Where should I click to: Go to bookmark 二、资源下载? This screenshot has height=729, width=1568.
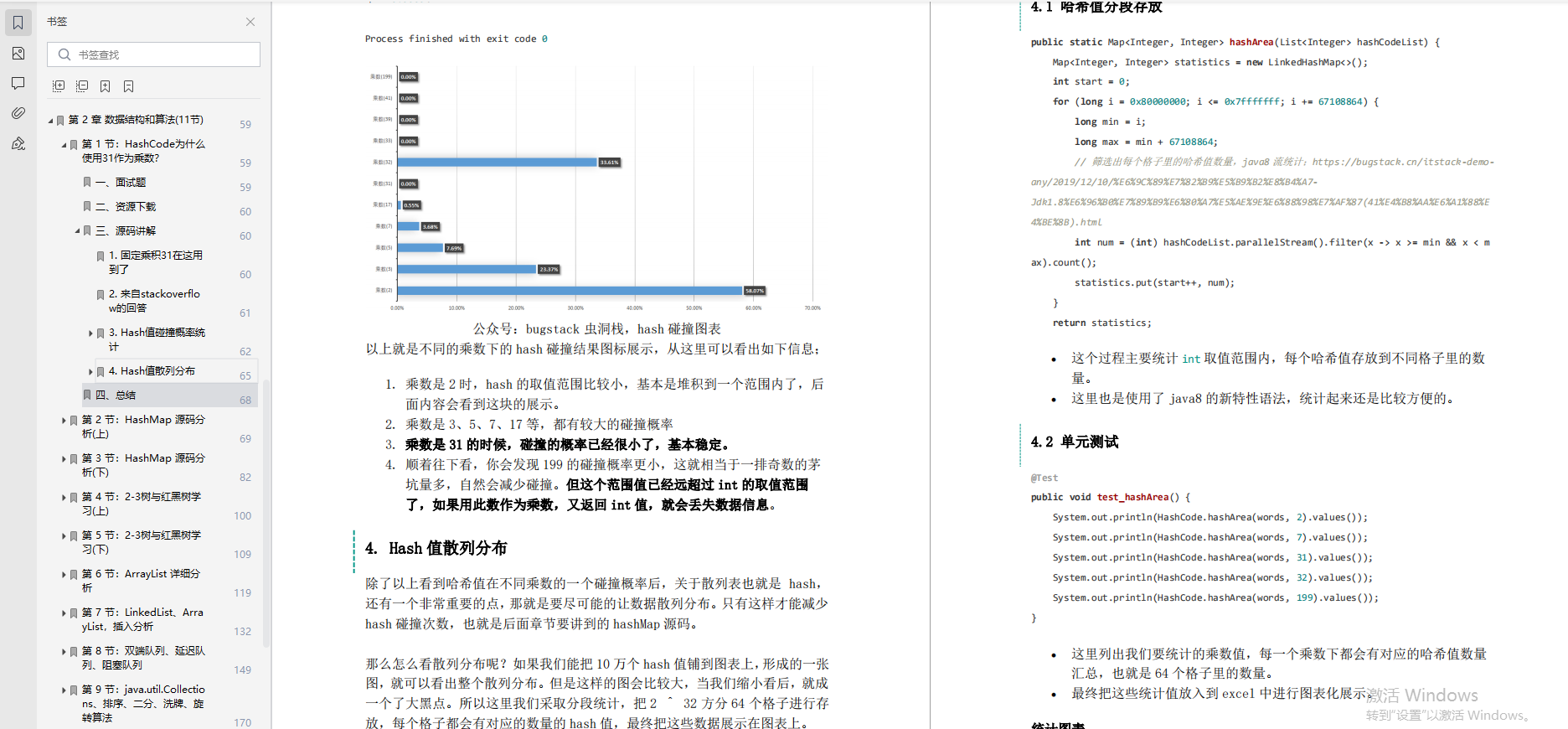coord(126,206)
